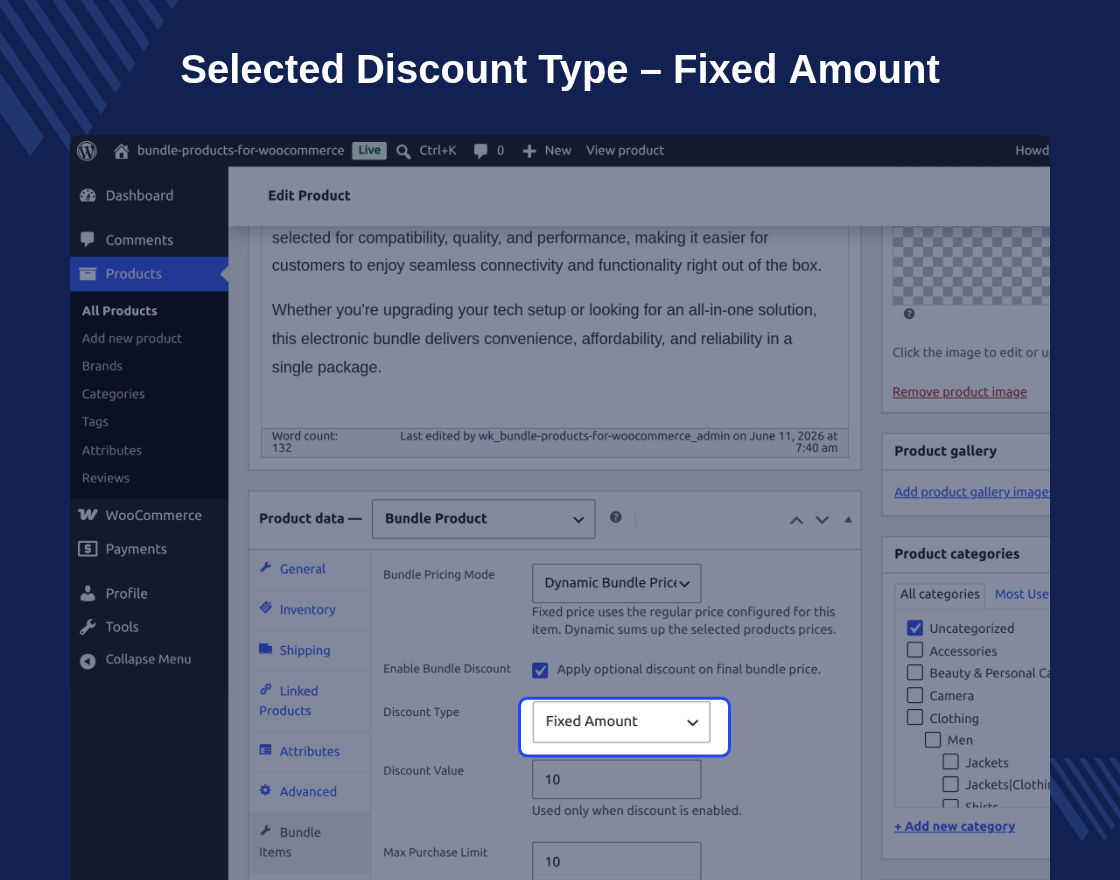
Task: Click Add product gallery images link
Action: click(x=971, y=492)
